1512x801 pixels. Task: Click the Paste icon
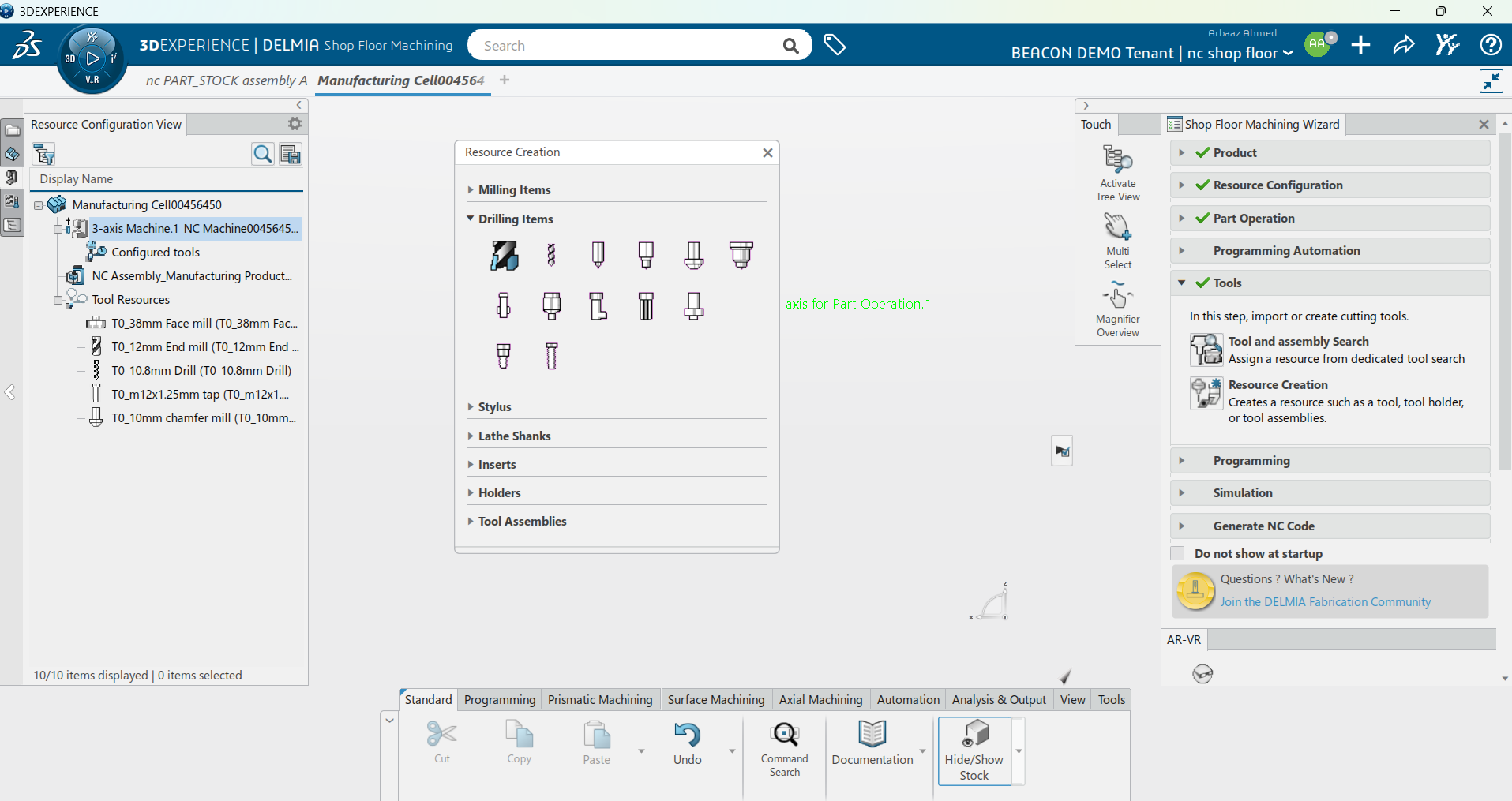click(x=597, y=734)
